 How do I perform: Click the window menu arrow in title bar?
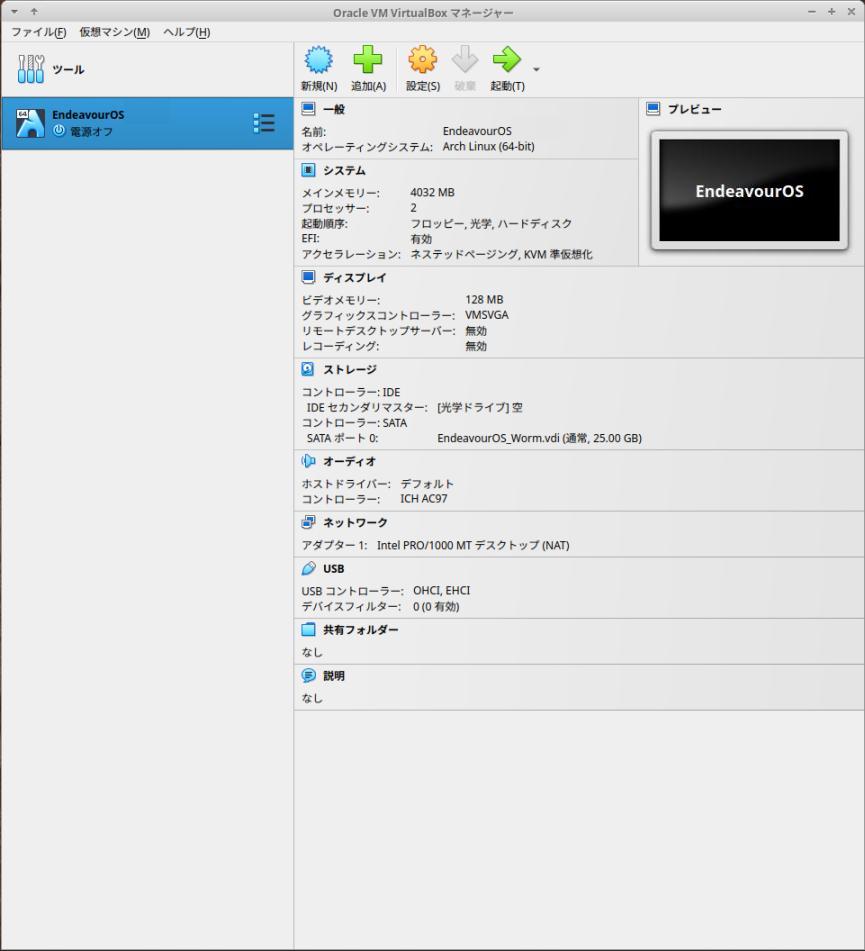pyautogui.click(x=15, y=12)
